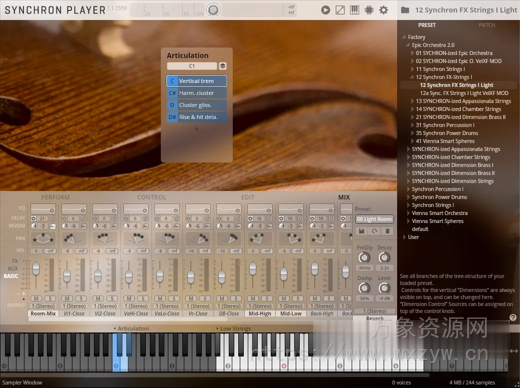Viewport: 520px width, 388px height.
Task: Click the Room-Mix volume fader
Action: pos(36,269)
